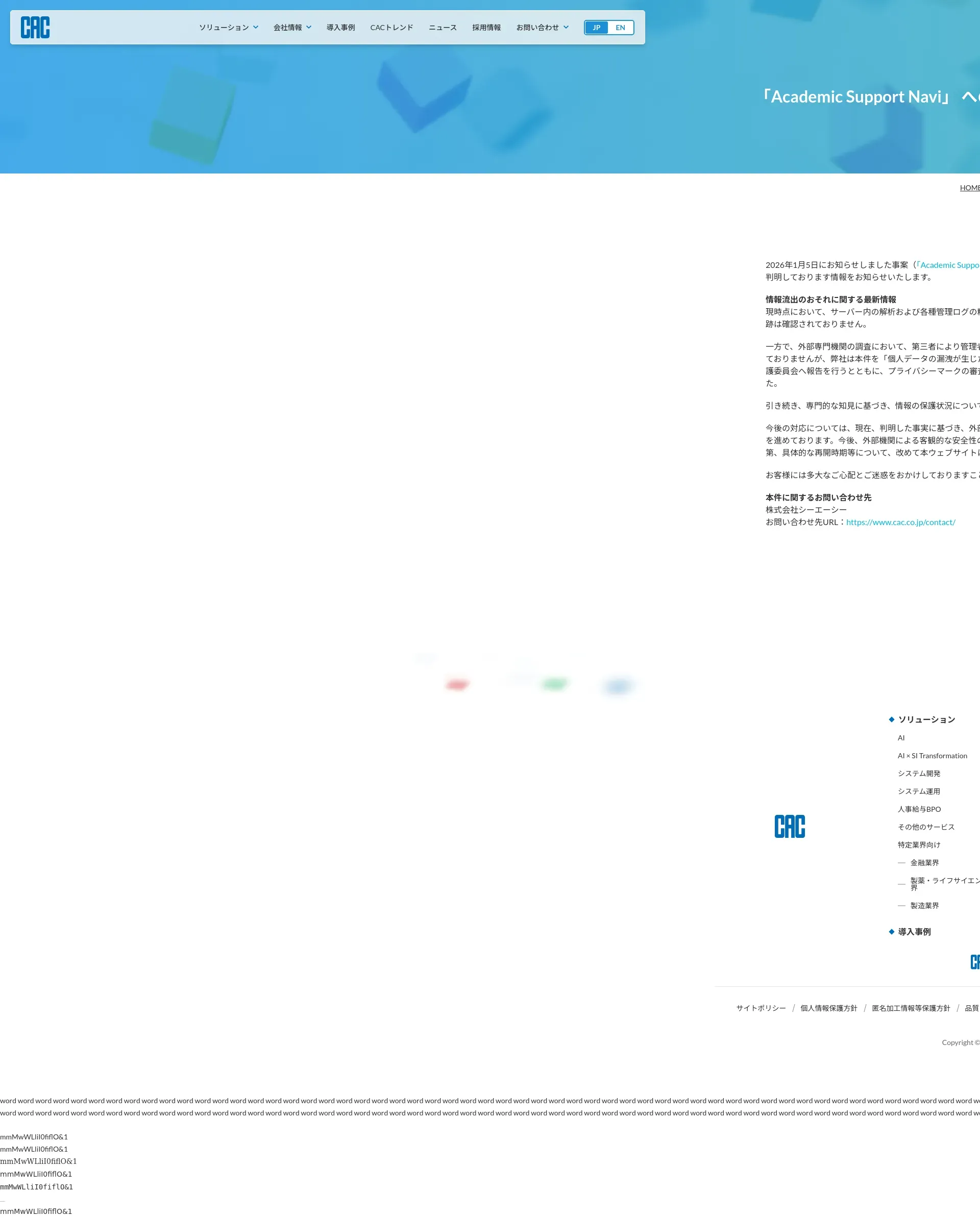
Task: Open the 個人情報保護方針 footer link
Action: (828, 1008)
